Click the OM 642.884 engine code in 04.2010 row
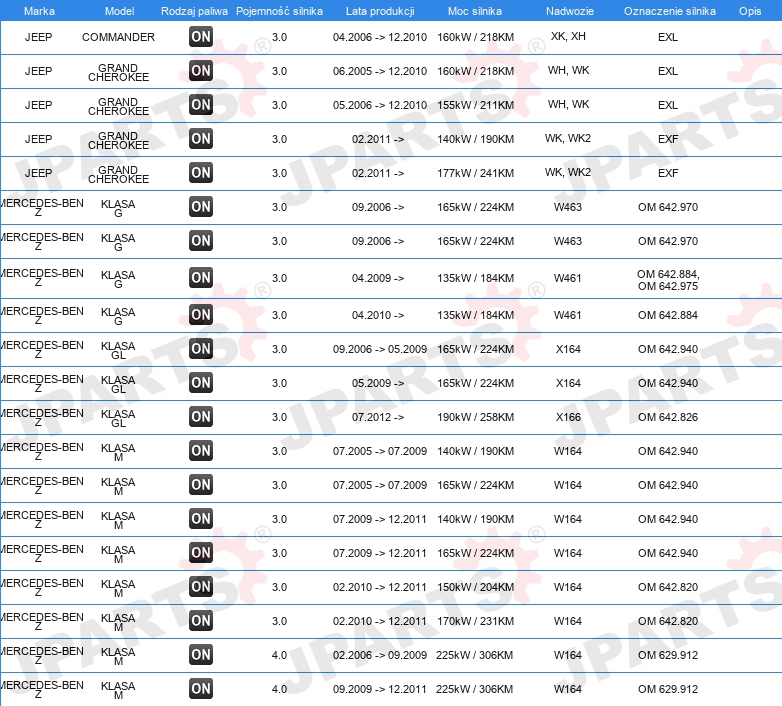782x706 pixels. [x=668, y=315]
